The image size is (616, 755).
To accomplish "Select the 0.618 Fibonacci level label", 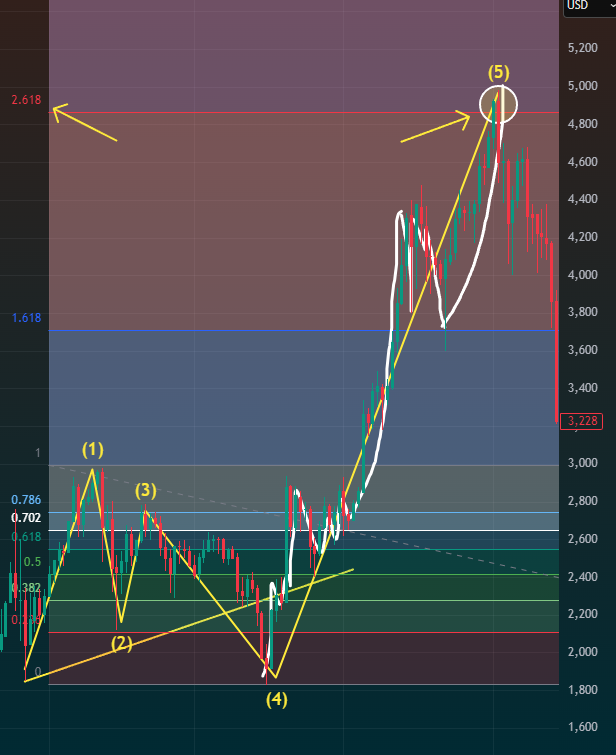I will click(x=26, y=536).
